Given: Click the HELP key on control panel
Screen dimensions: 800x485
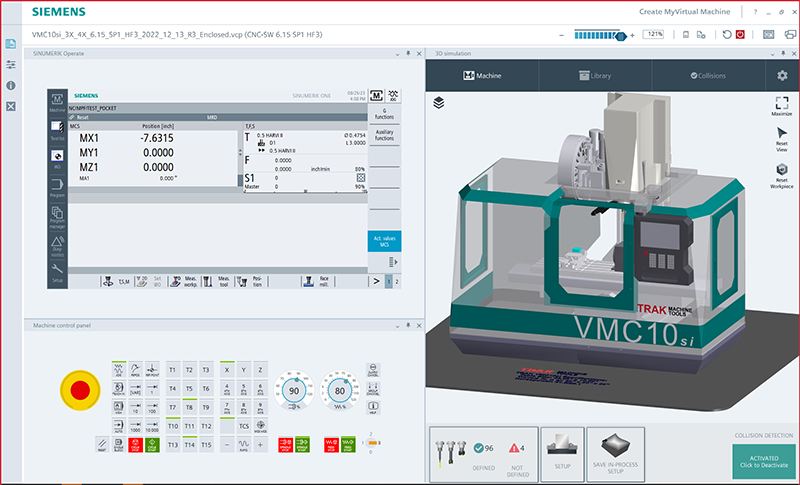Looking at the screenshot, I should [373, 407].
